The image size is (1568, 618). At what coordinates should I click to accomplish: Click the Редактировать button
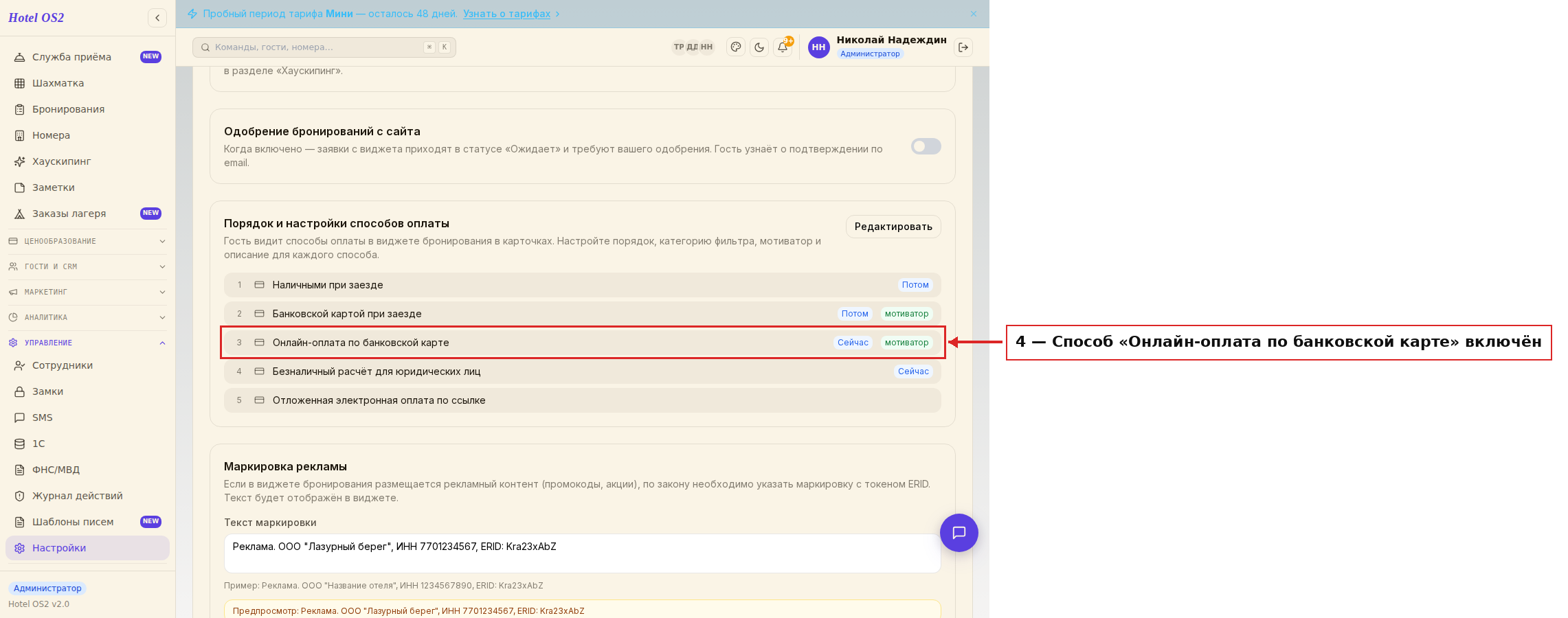[893, 227]
